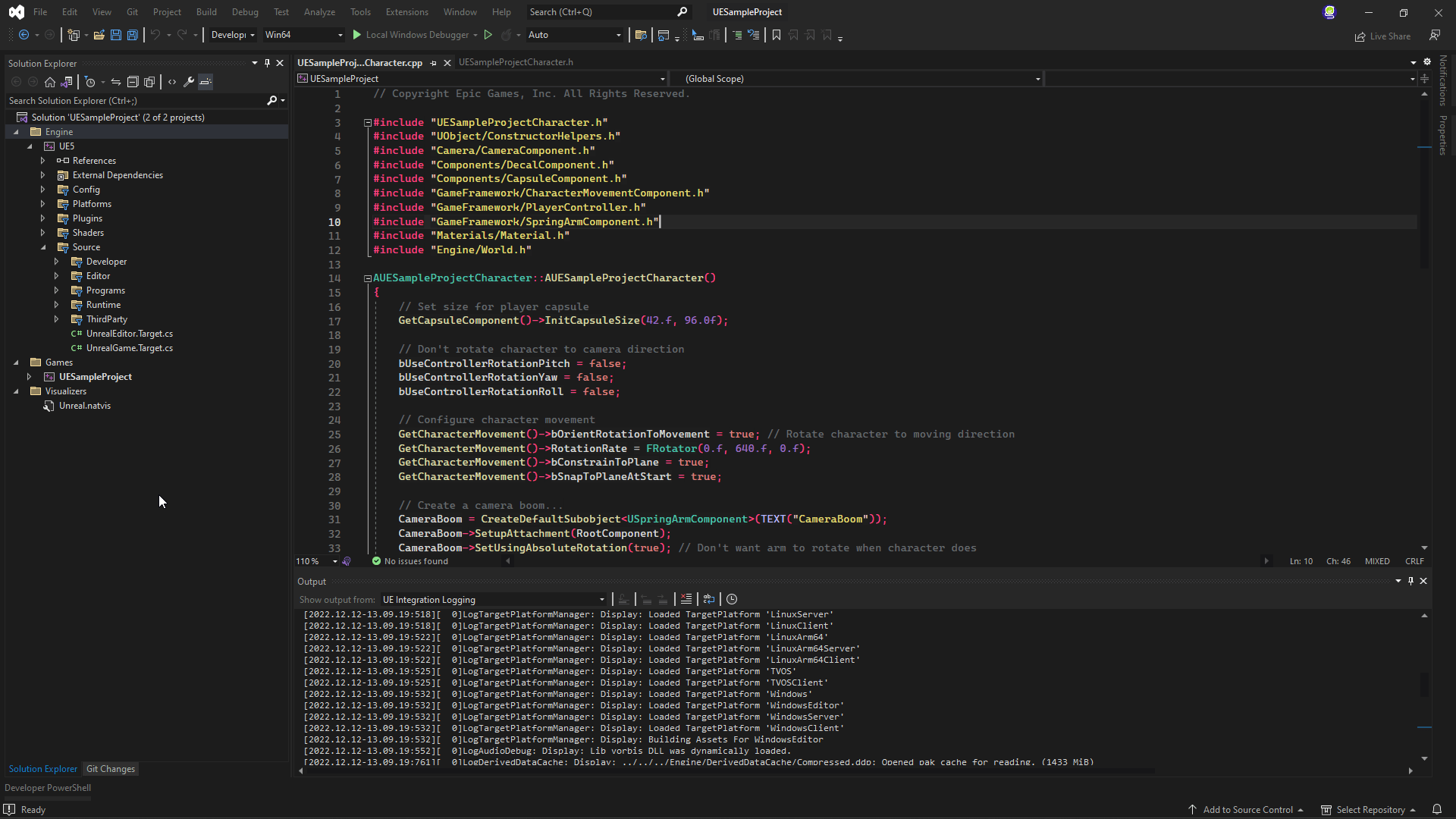The width and height of the screenshot is (1456, 819).
Task: Start a Live Share session
Action: click(x=1383, y=36)
